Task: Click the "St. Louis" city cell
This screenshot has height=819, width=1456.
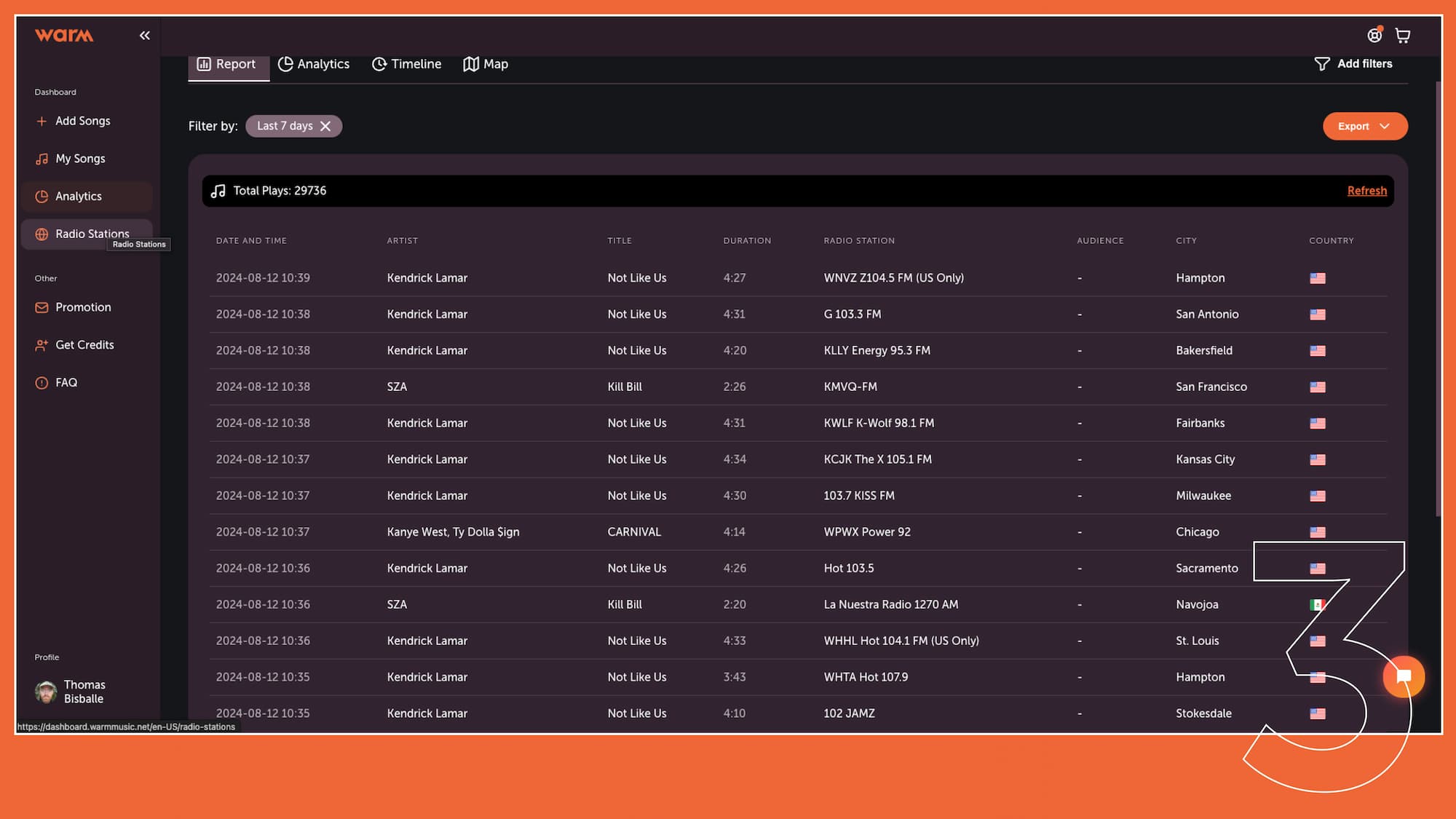Action: 1197,641
